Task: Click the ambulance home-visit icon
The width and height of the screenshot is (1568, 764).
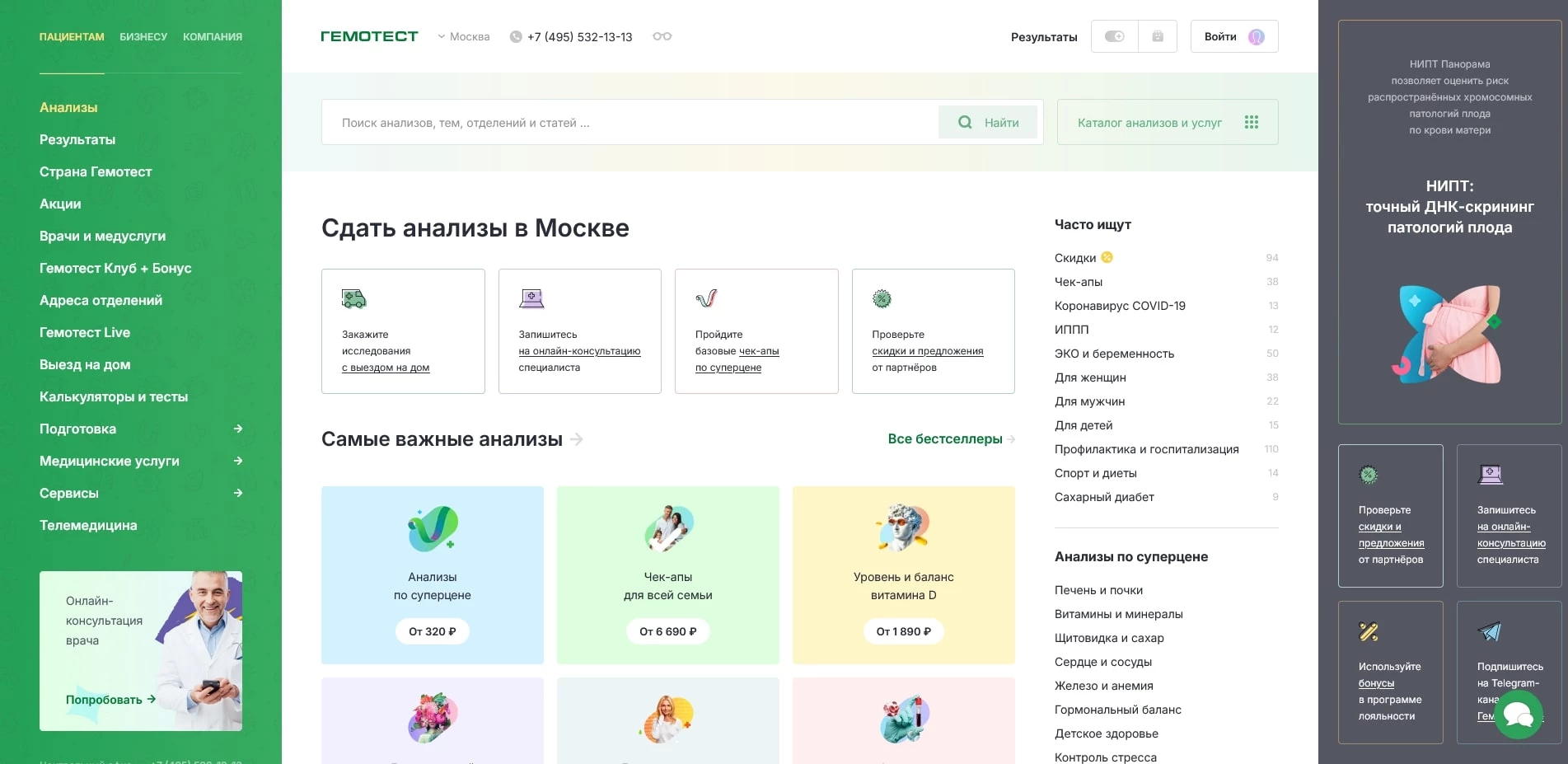Action: (x=353, y=298)
